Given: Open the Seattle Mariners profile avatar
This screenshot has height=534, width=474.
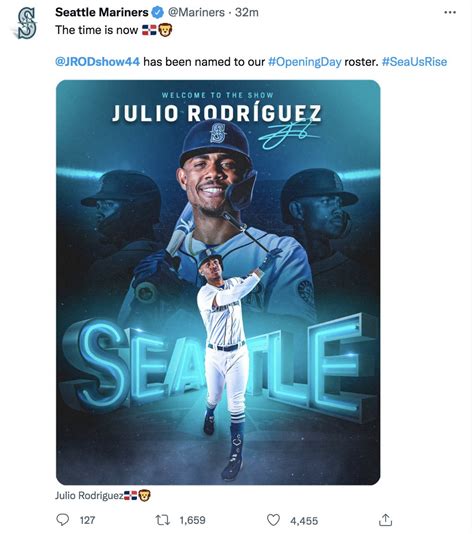Looking at the screenshot, I should 27,23.
